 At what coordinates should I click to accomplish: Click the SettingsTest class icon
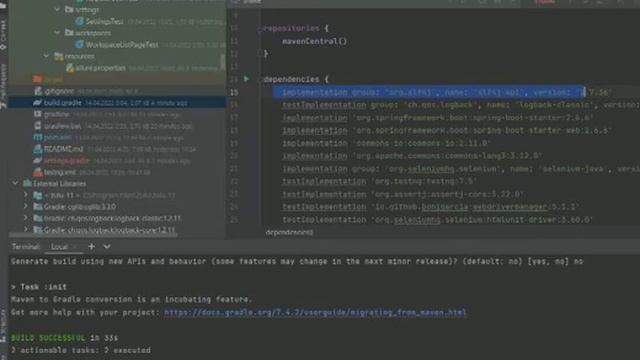tap(80, 21)
